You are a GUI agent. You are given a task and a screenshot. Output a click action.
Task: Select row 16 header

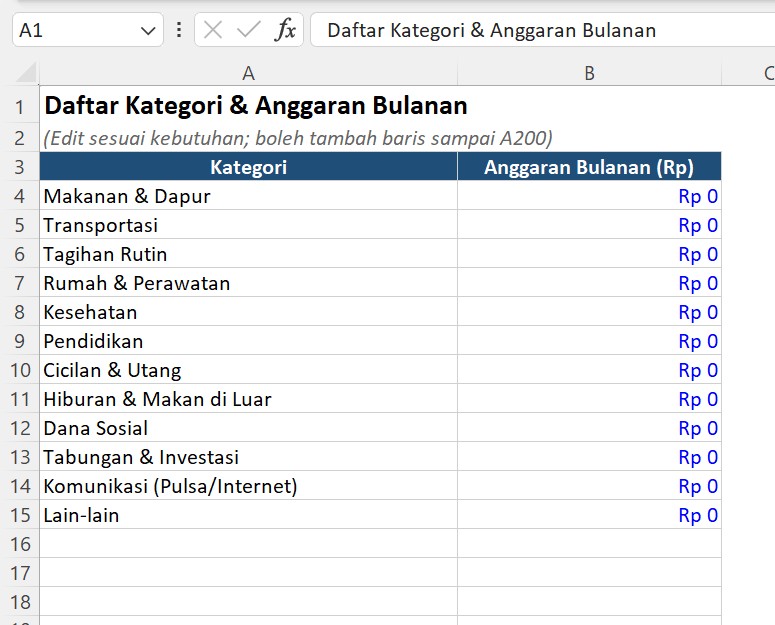[x=19, y=544]
